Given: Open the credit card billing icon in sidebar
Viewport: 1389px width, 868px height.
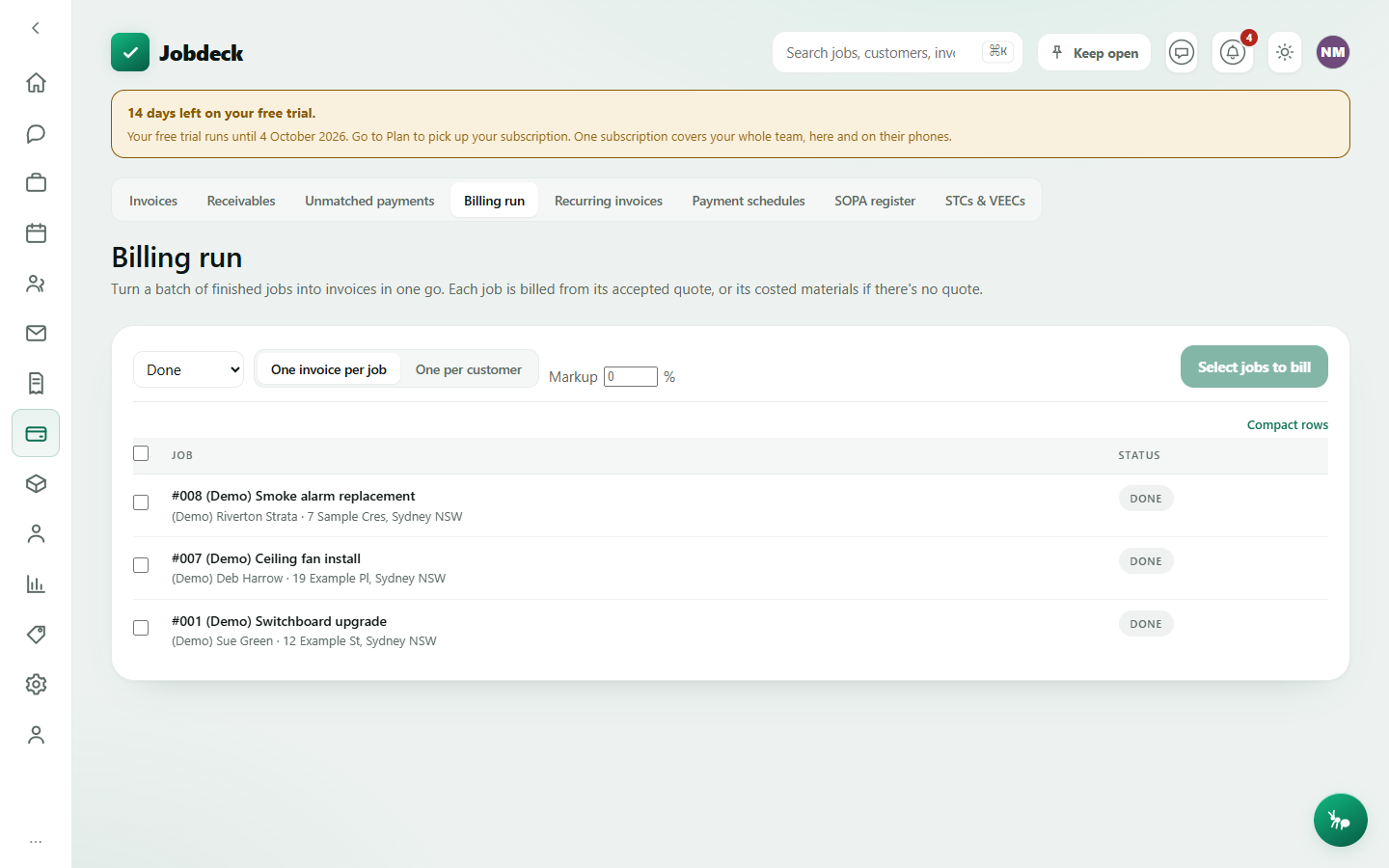Looking at the screenshot, I should pos(36,434).
